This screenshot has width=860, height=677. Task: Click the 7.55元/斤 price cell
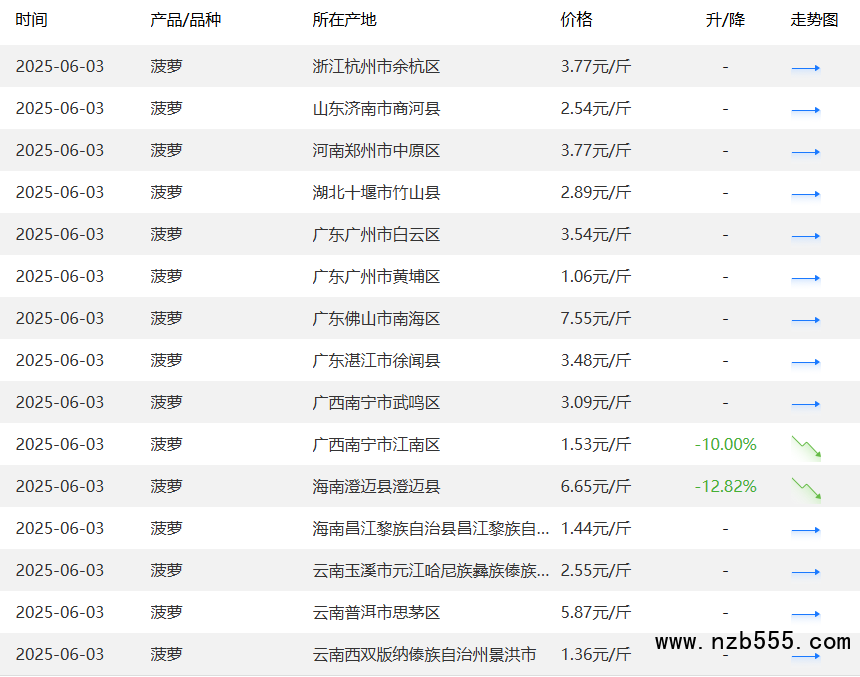tap(596, 319)
